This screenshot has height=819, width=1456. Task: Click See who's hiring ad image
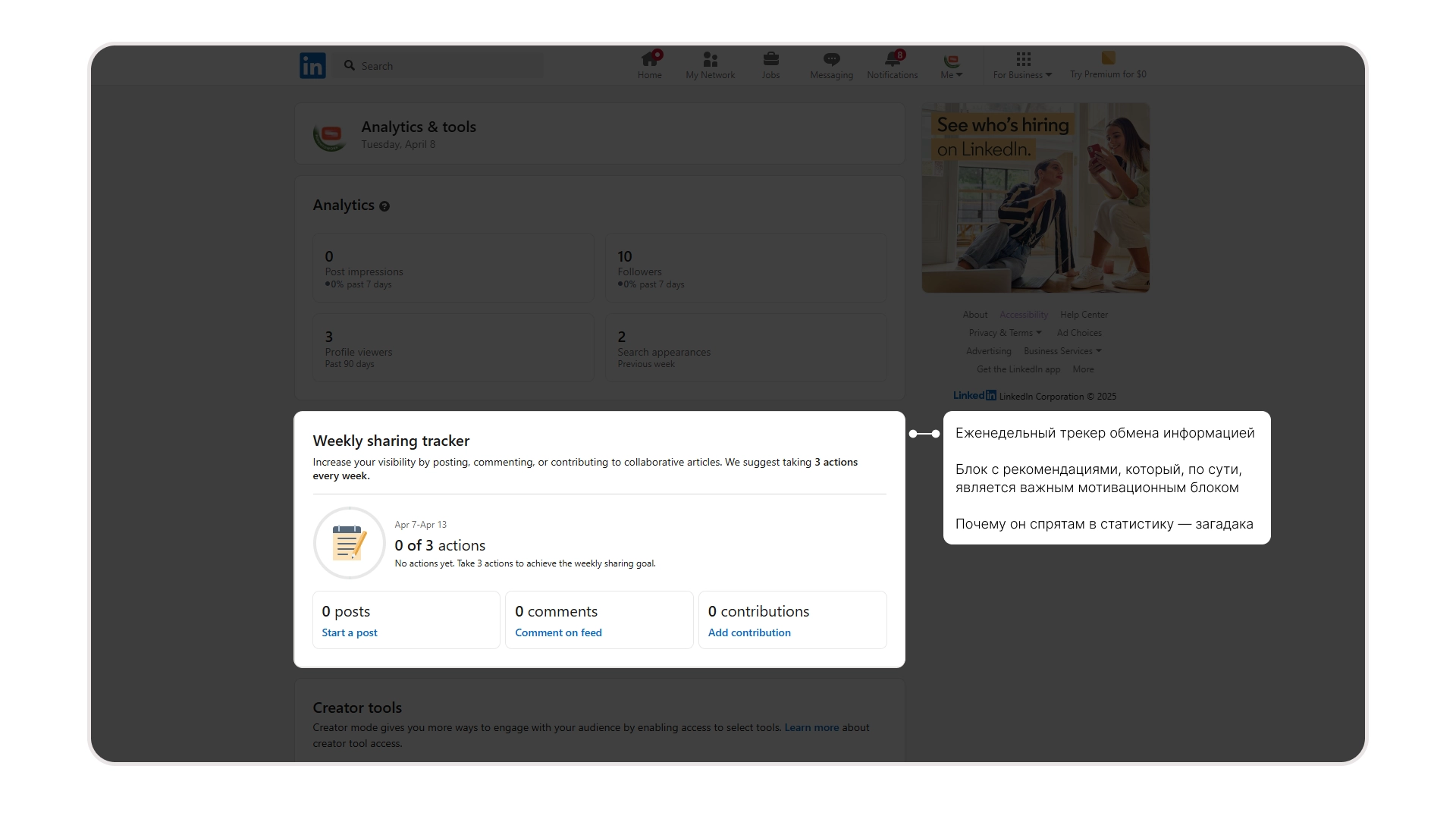pyautogui.click(x=1035, y=199)
